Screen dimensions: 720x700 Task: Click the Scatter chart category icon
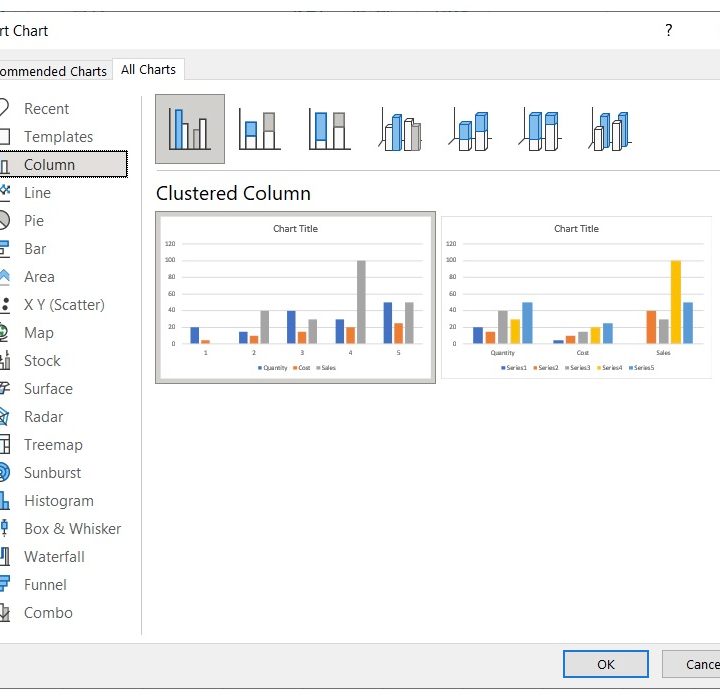(5, 305)
